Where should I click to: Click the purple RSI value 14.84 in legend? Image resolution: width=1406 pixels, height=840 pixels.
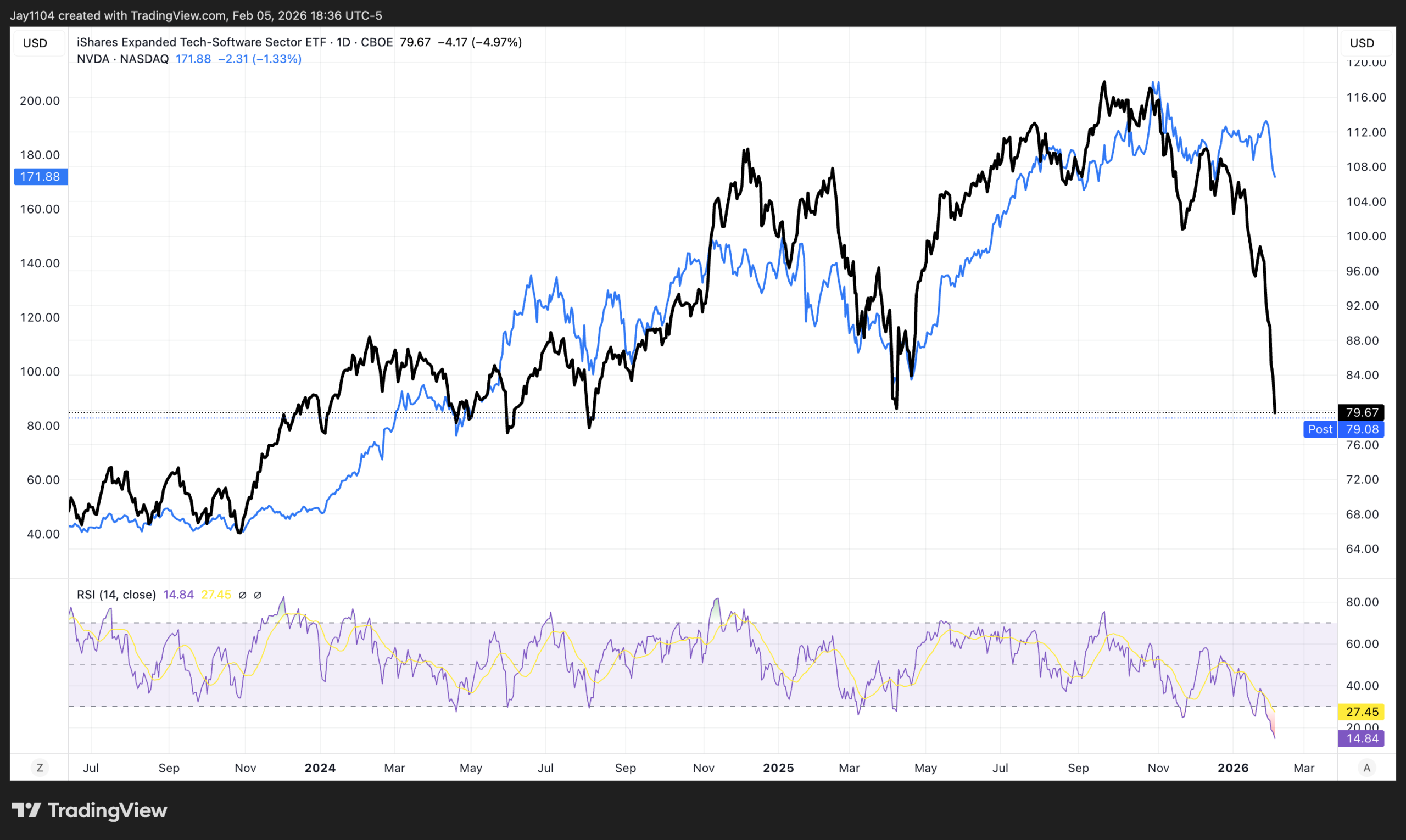pyautogui.click(x=178, y=595)
